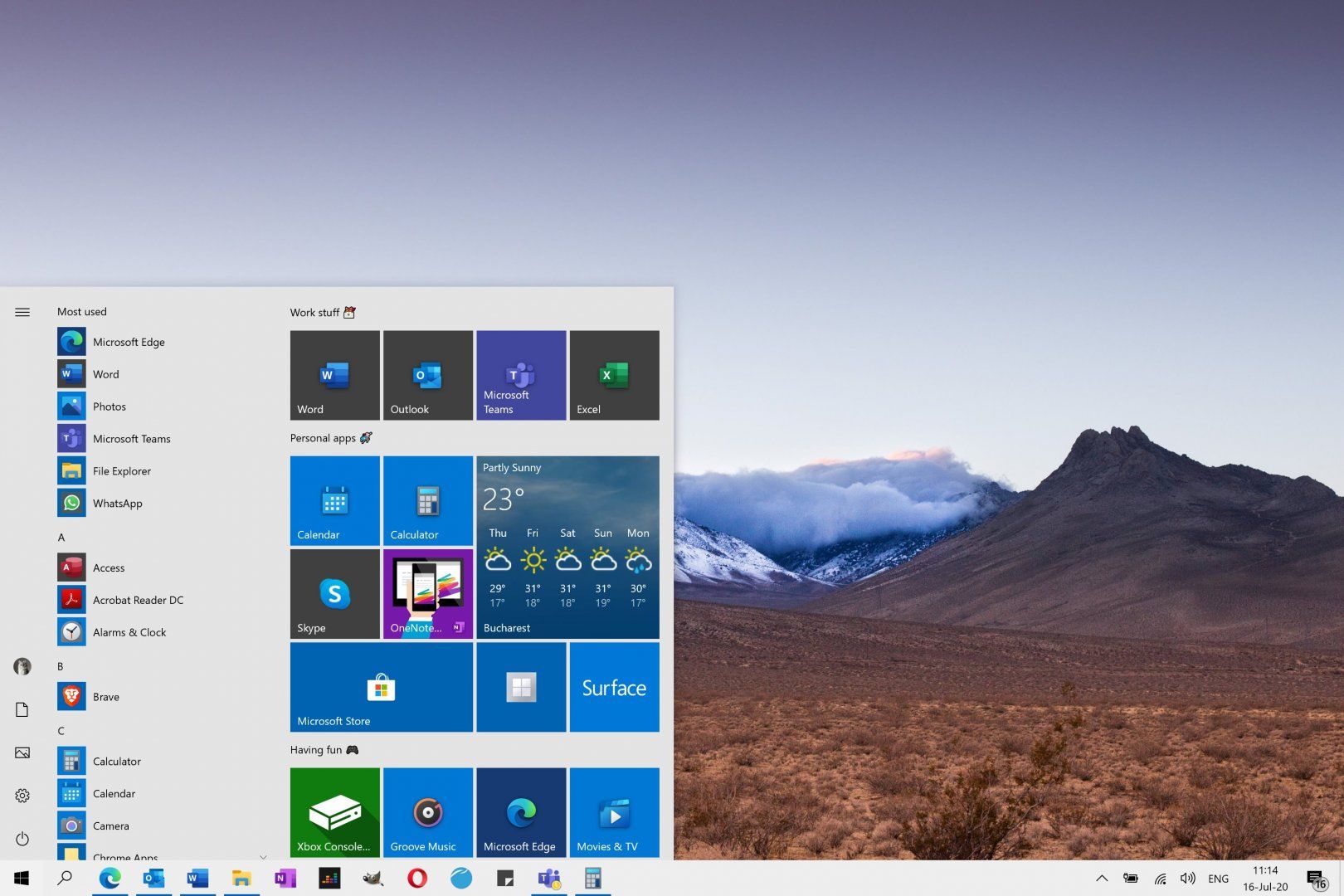Open the Calculator tile in Personal apps

point(428,500)
